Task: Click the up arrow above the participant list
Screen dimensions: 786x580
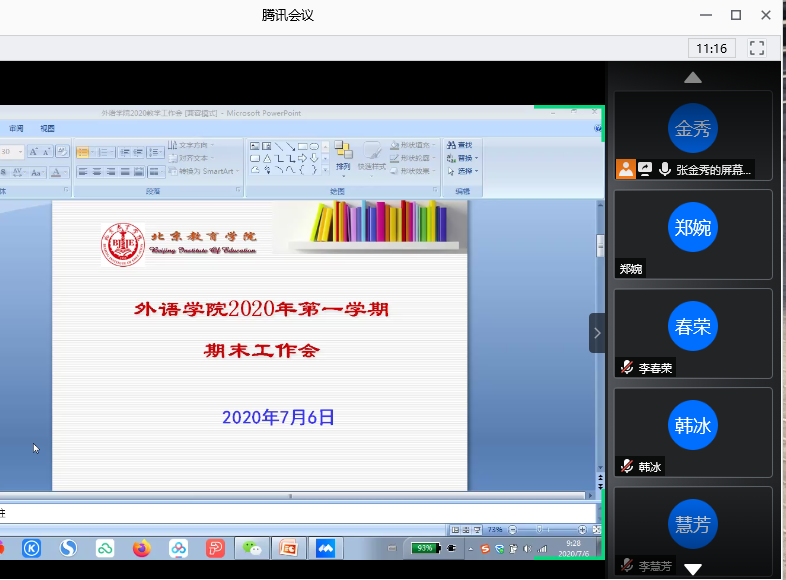Action: [693, 77]
